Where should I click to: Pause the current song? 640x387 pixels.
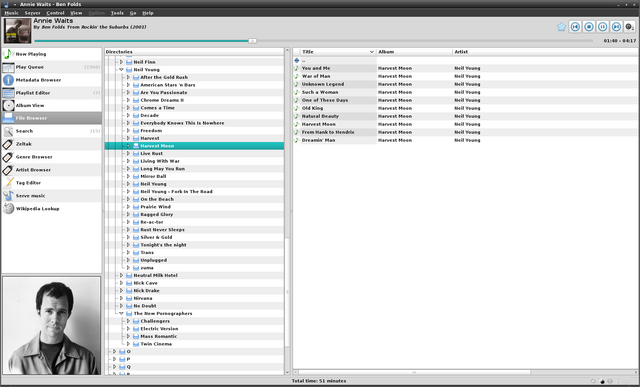[602, 27]
